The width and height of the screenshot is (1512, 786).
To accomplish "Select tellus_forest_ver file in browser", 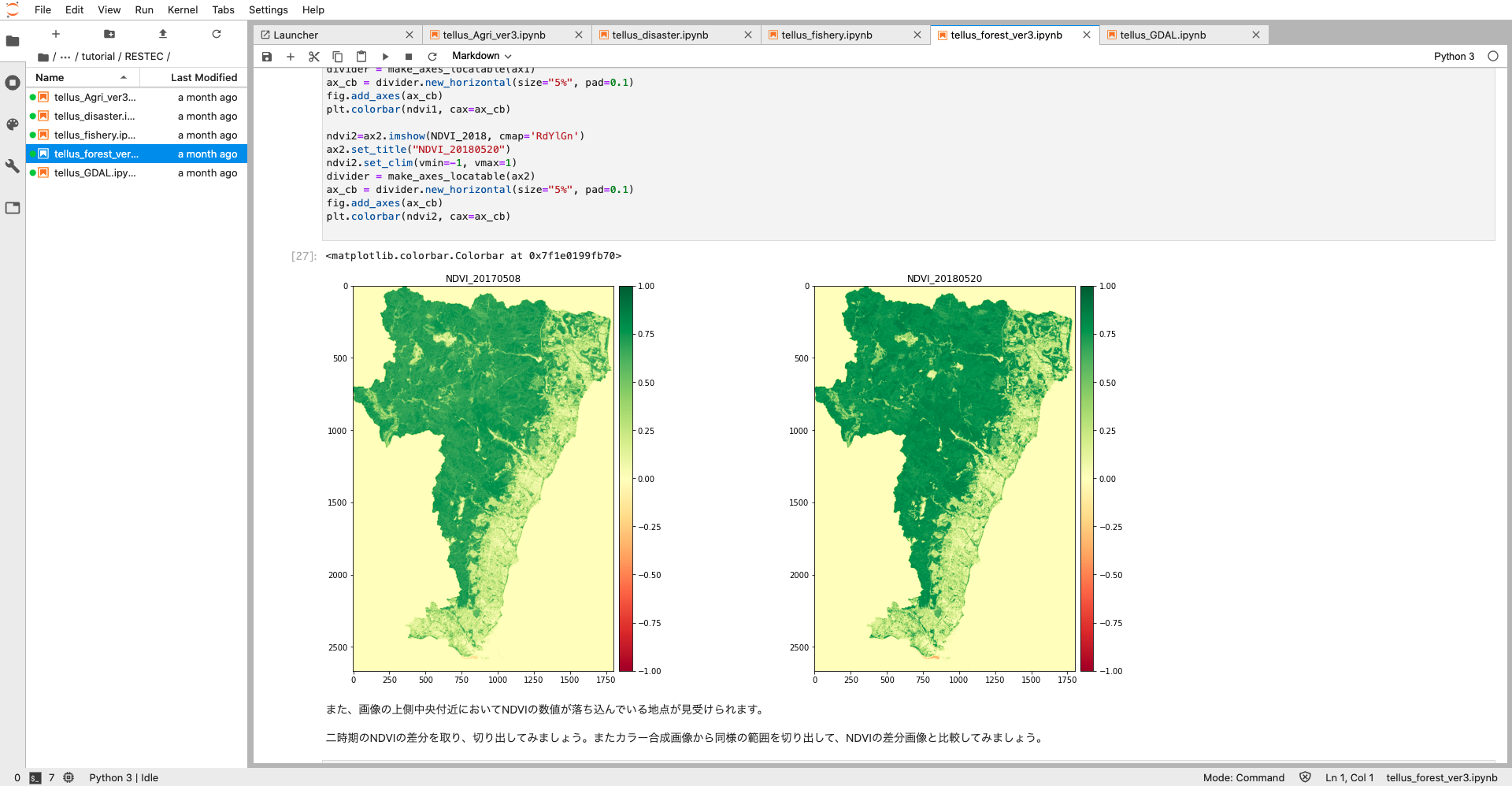I will [137, 154].
